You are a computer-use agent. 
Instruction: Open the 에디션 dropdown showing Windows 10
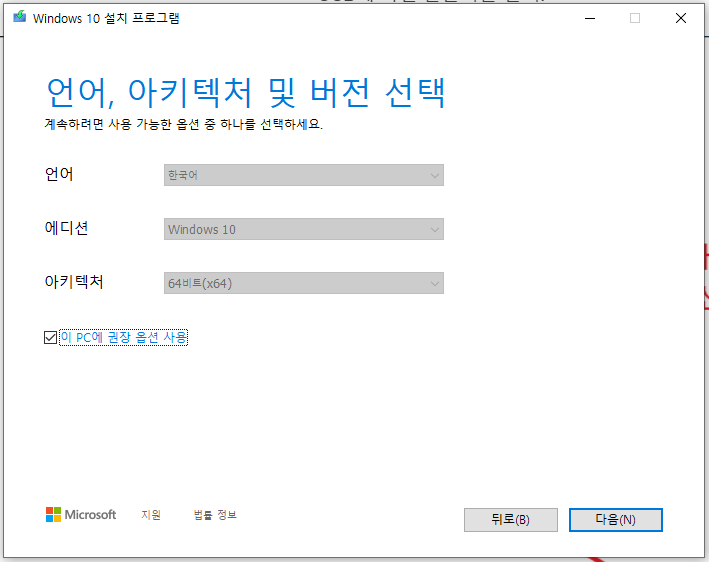point(303,229)
